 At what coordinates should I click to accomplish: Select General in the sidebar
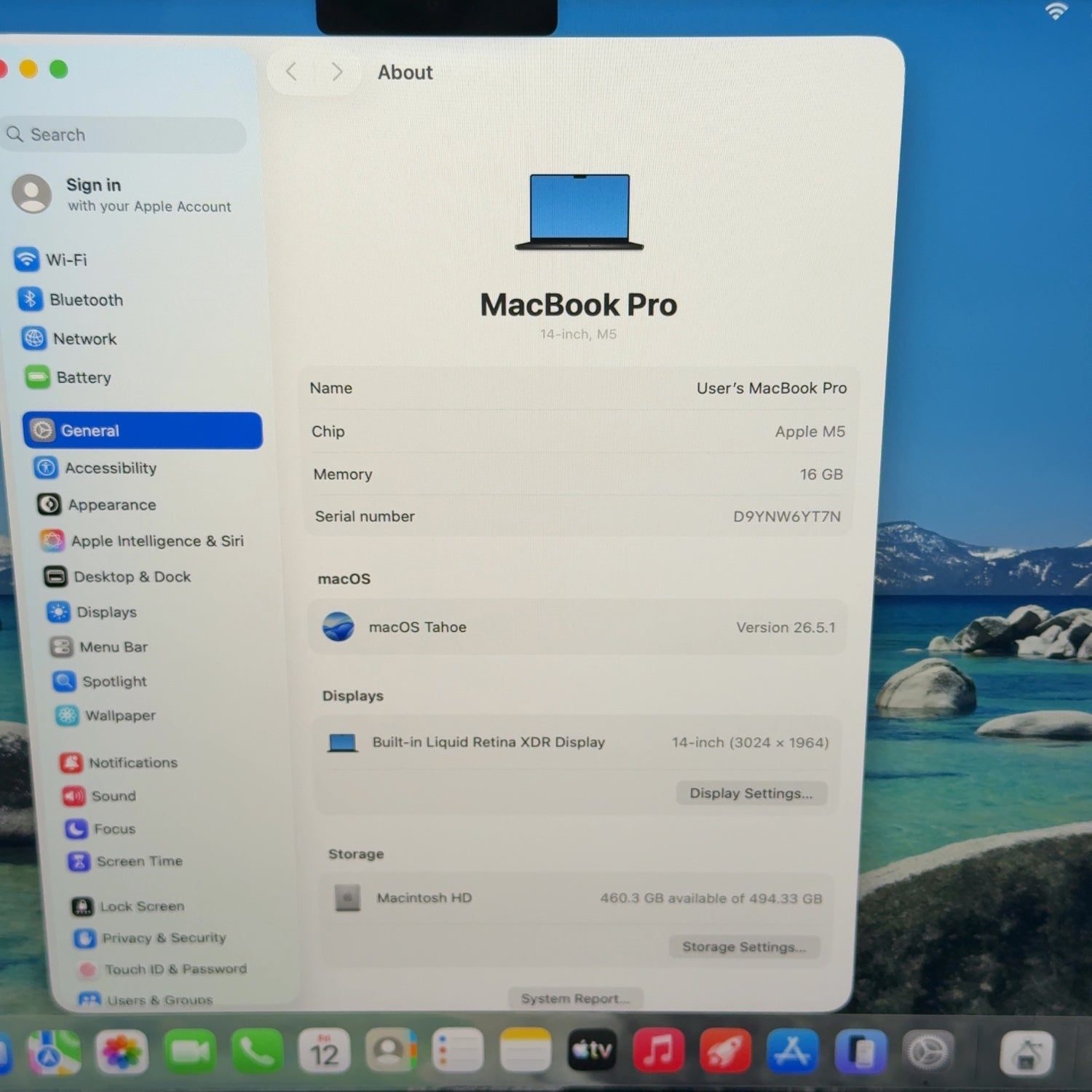pyautogui.click(x=143, y=430)
